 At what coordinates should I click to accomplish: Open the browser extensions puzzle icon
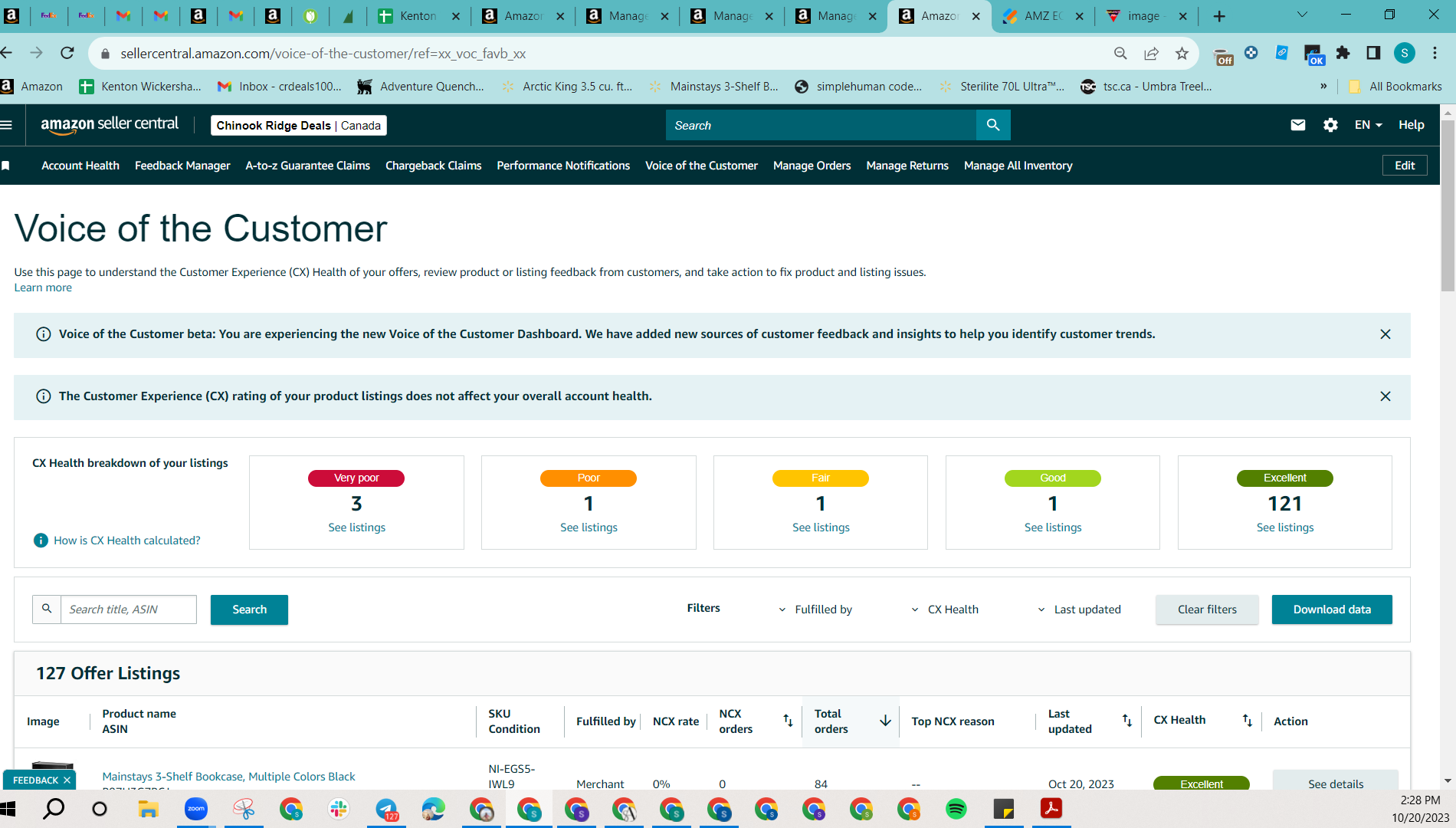click(x=1343, y=53)
